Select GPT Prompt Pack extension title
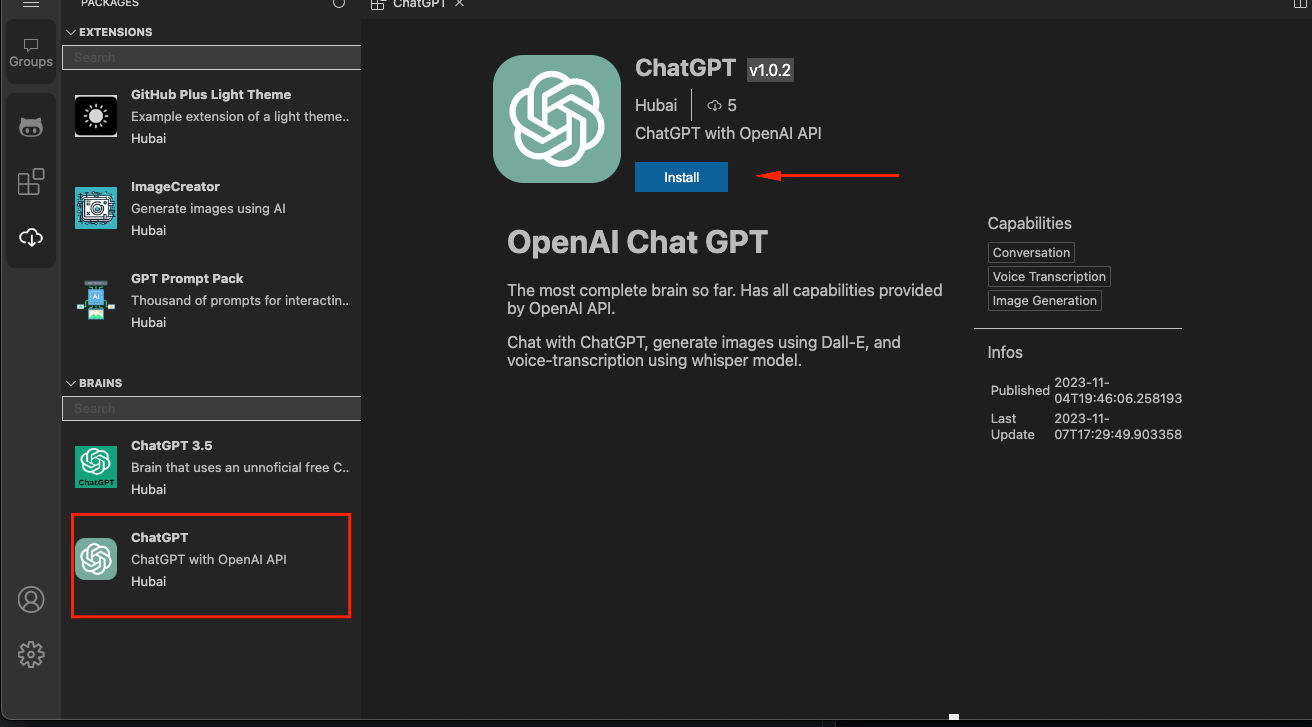This screenshot has height=727, width=1312. (x=187, y=279)
